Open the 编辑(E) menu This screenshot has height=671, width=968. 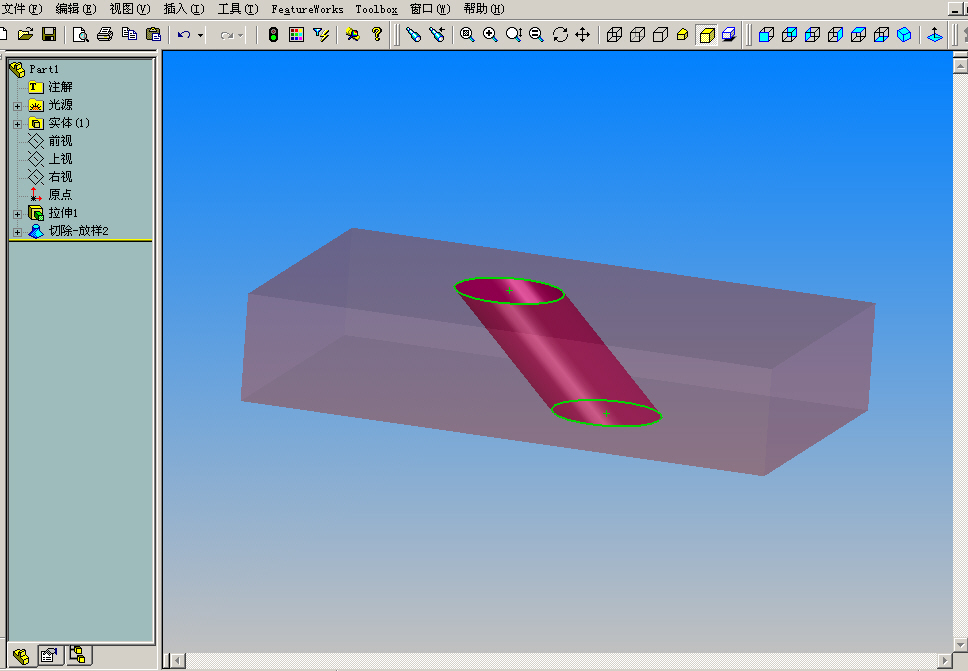[76, 9]
